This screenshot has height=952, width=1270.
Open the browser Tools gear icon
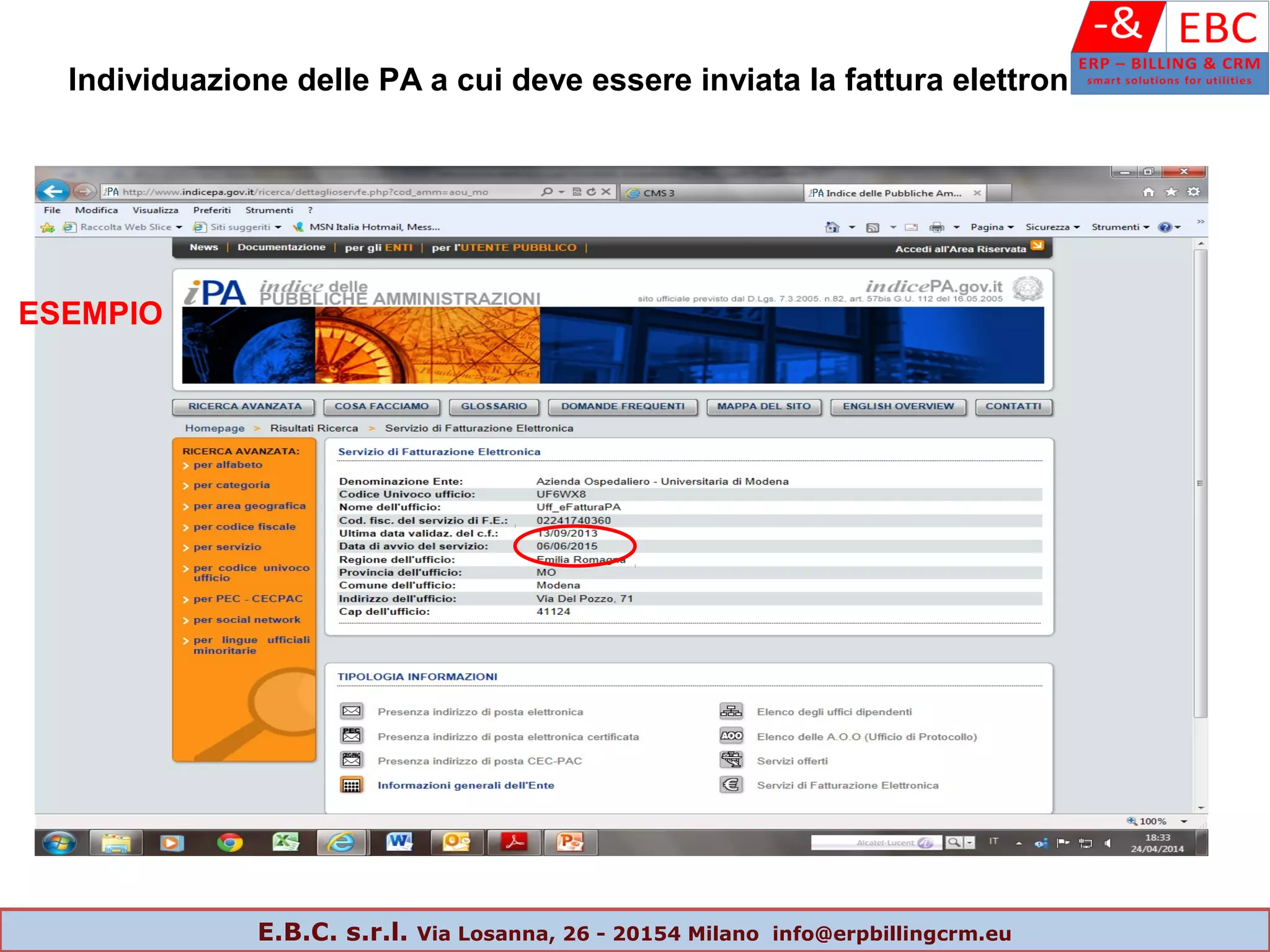click(x=1193, y=192)
